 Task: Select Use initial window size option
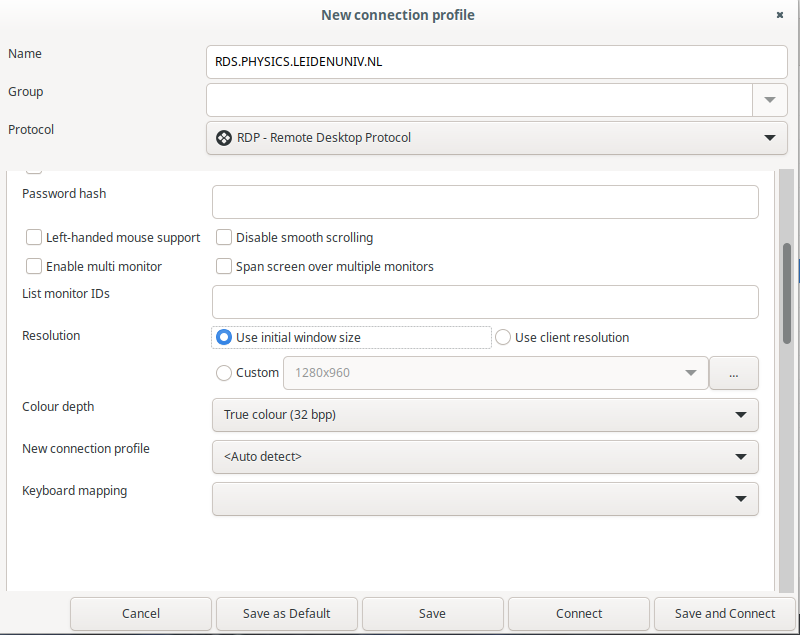[x=224, y=338]
